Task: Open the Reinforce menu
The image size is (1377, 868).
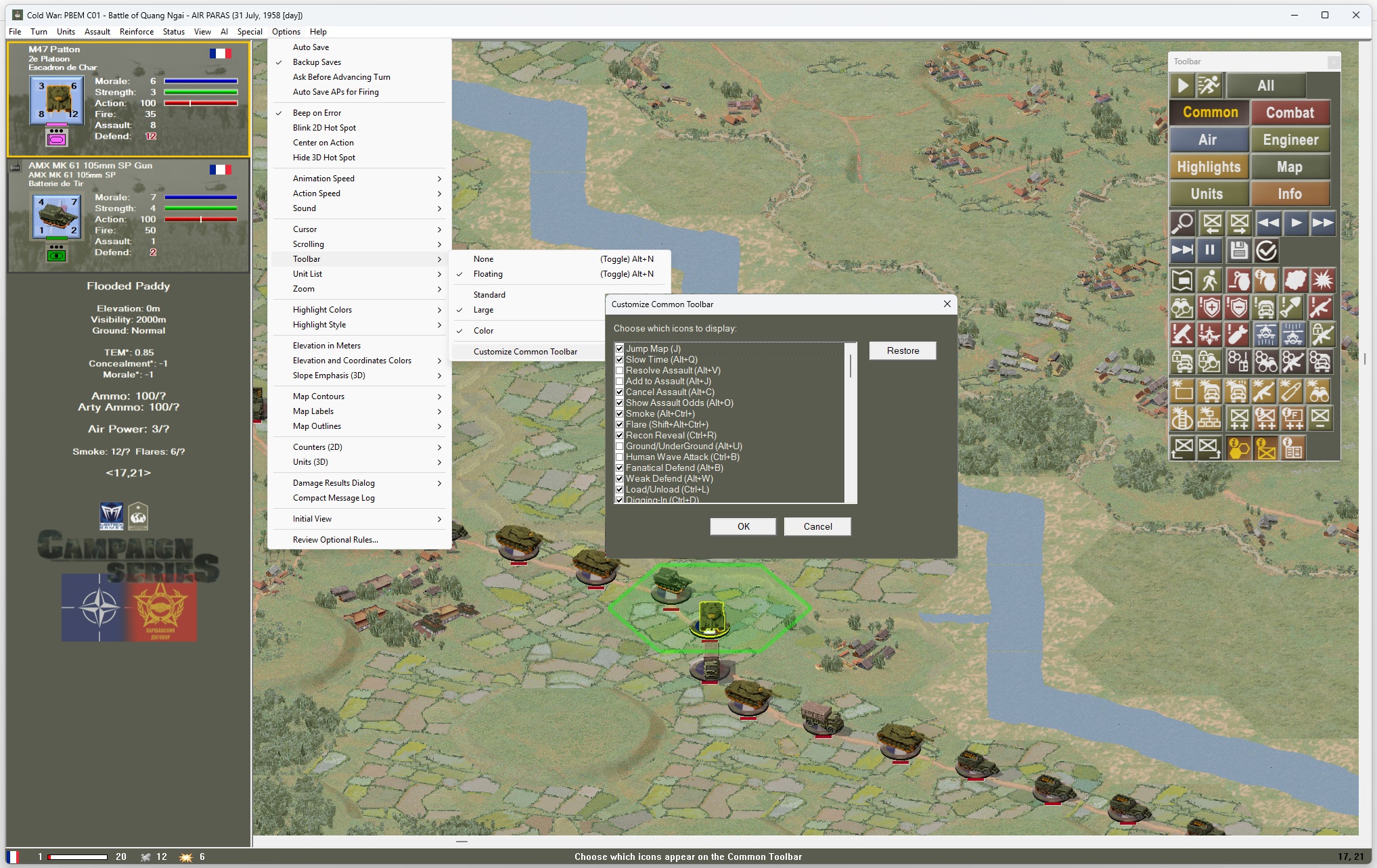Action: [137, 32]
